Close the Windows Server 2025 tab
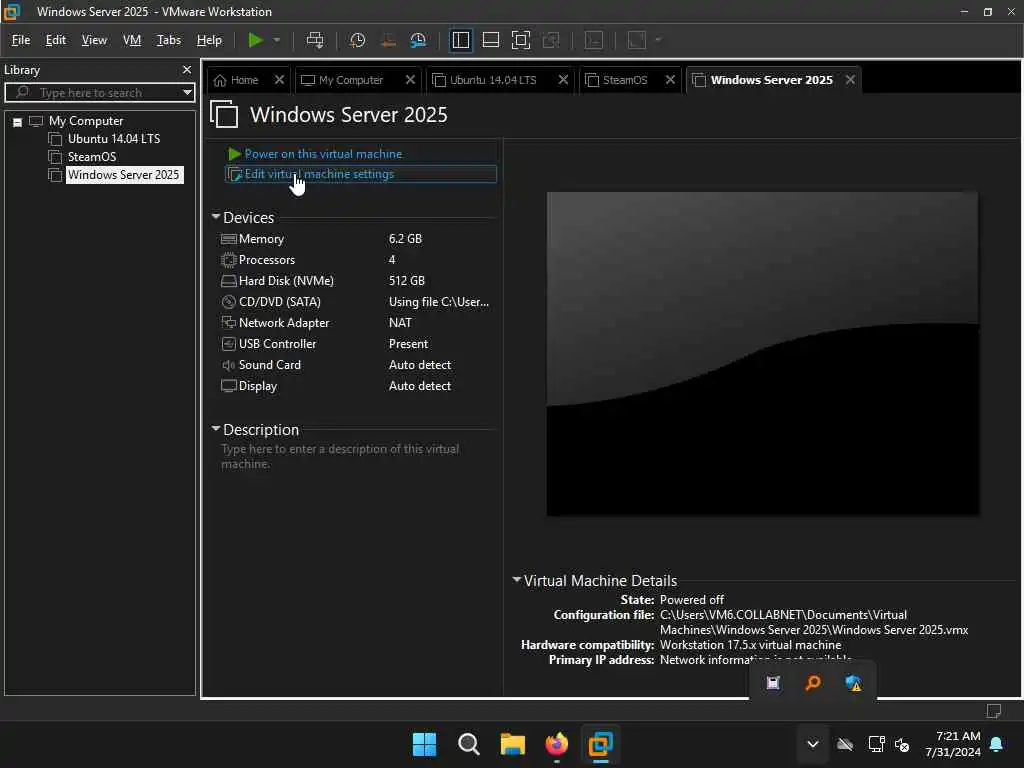The width and height of the screenshot is (1024, 768). 850,80
